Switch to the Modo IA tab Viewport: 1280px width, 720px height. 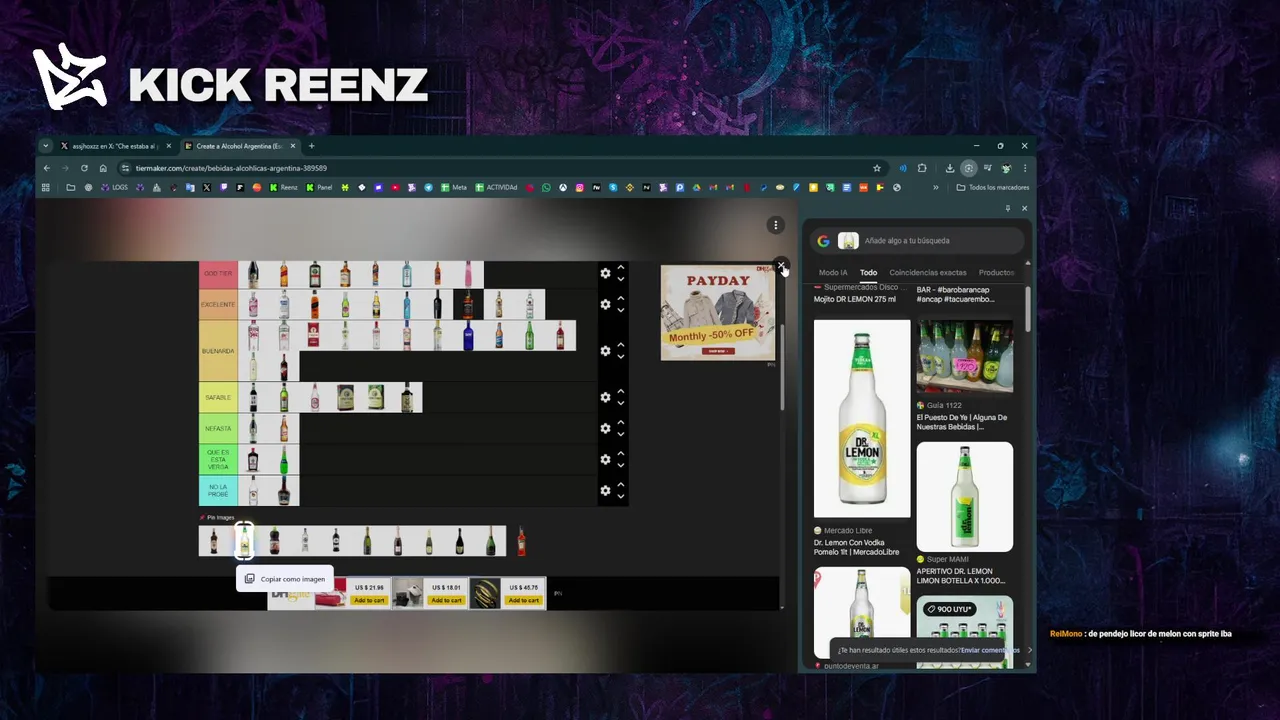(833, 273)
